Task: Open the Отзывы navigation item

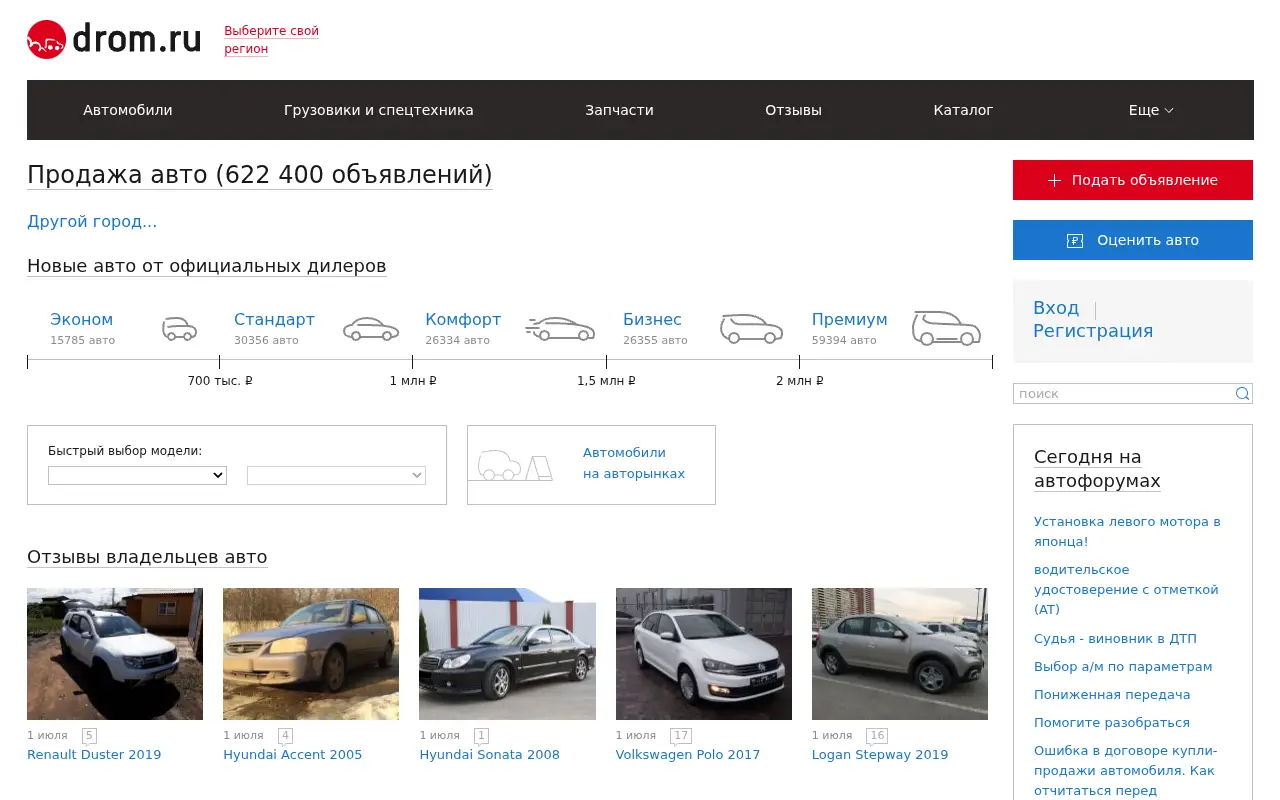Action: point(793,110)
